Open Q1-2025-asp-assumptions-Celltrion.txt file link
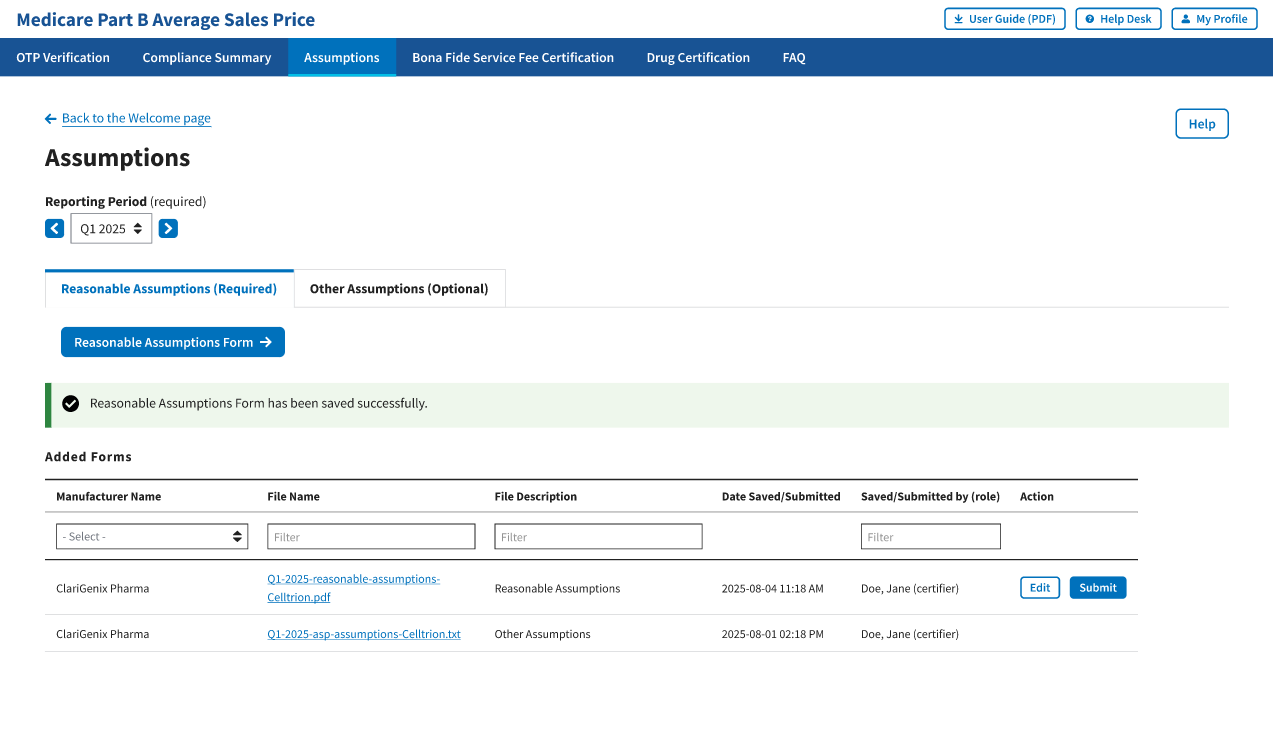Image resolution: width=1273 pixels, height=737 pixels. (364, 634)
